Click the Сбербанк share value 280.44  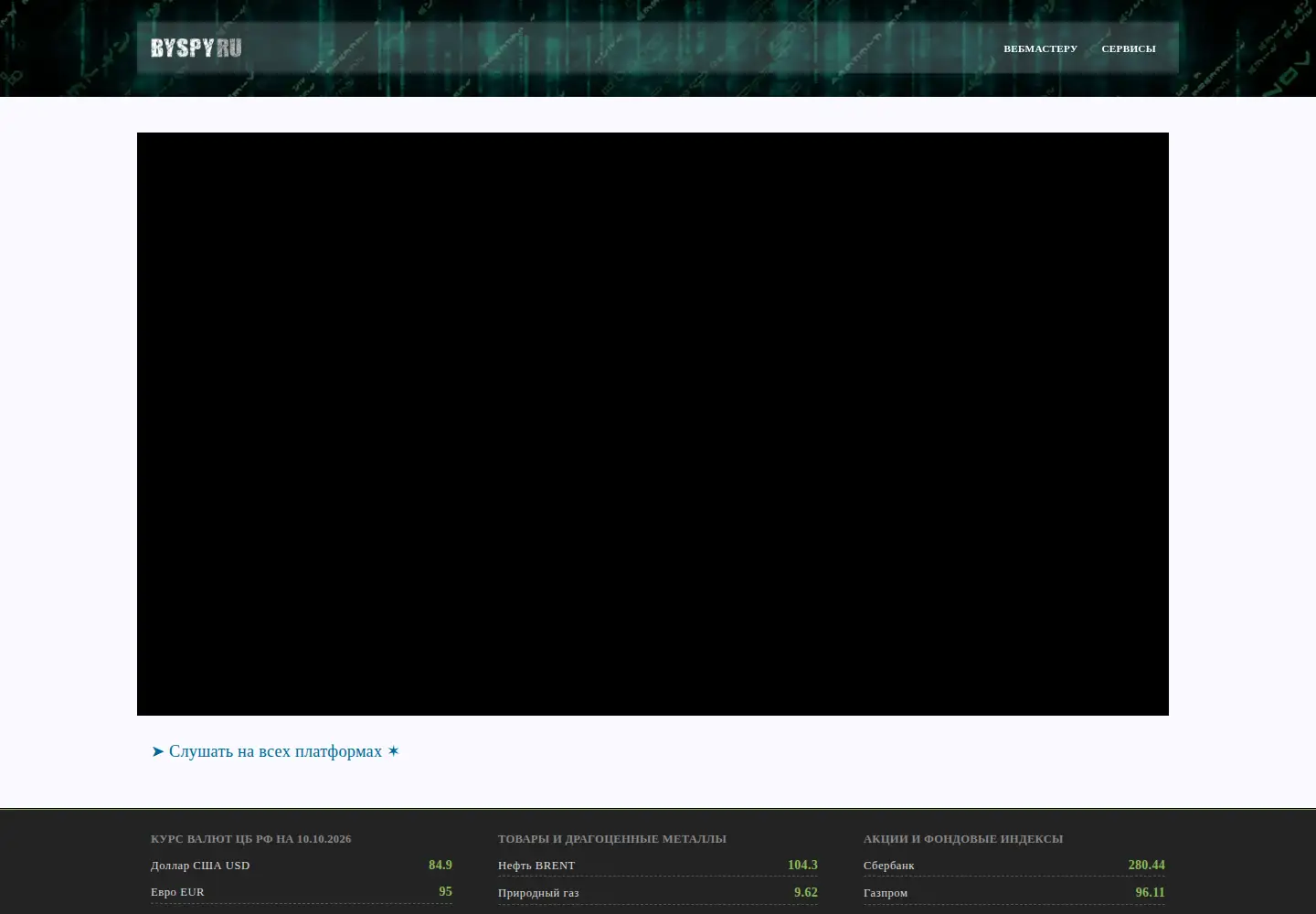click(x=1146, y=865)
